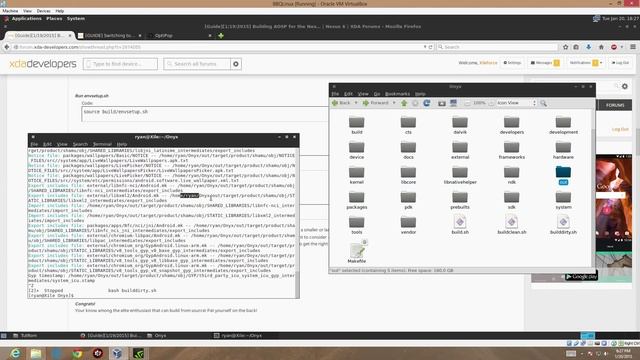Open the Adblock icon dropdown arrow
Image resolution: width=640 pixels, height=360 pixels.
tap(622, 47)
